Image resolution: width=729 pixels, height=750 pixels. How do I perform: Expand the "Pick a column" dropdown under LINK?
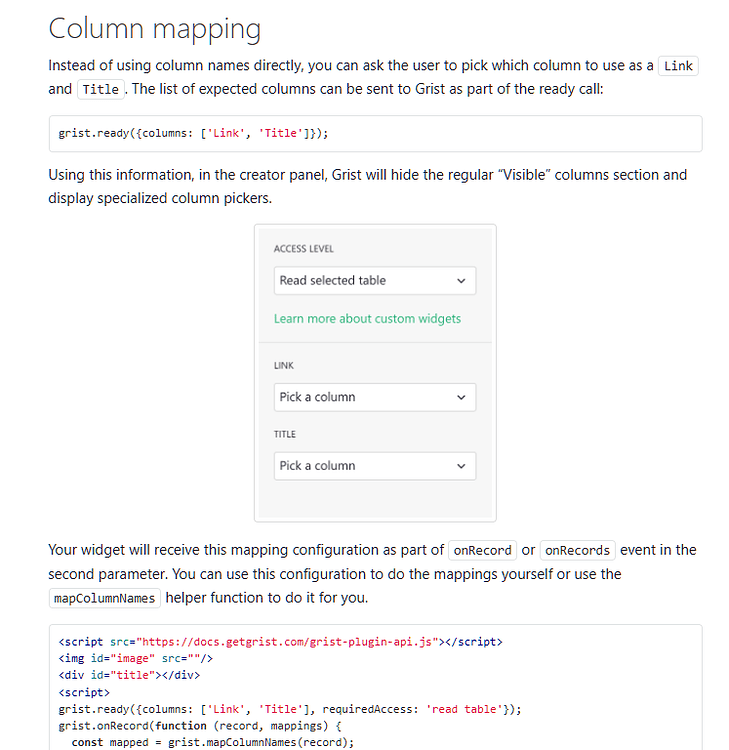pyautogui.click(x=374, y=397)
